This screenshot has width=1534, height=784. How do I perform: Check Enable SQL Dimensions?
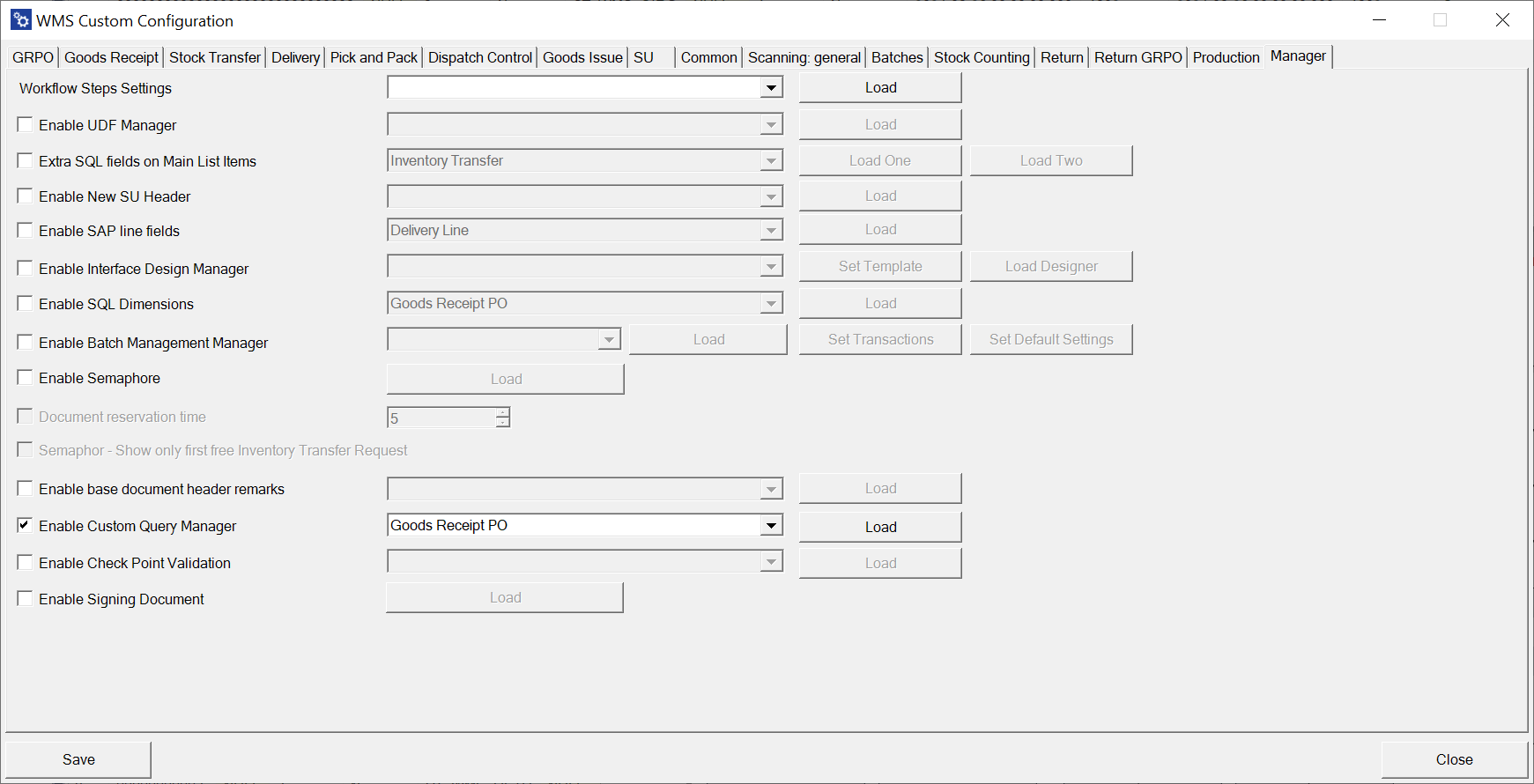tap(25, 304)
